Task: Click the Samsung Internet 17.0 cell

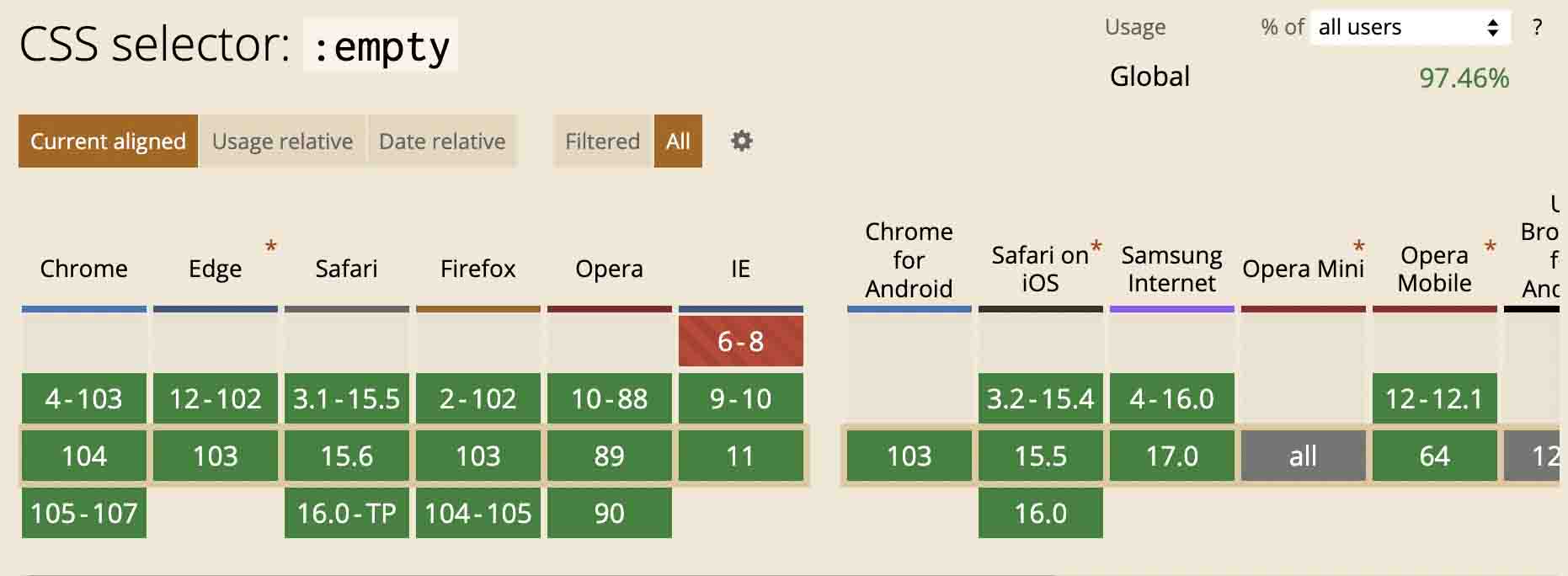Action: (1172, 456)
